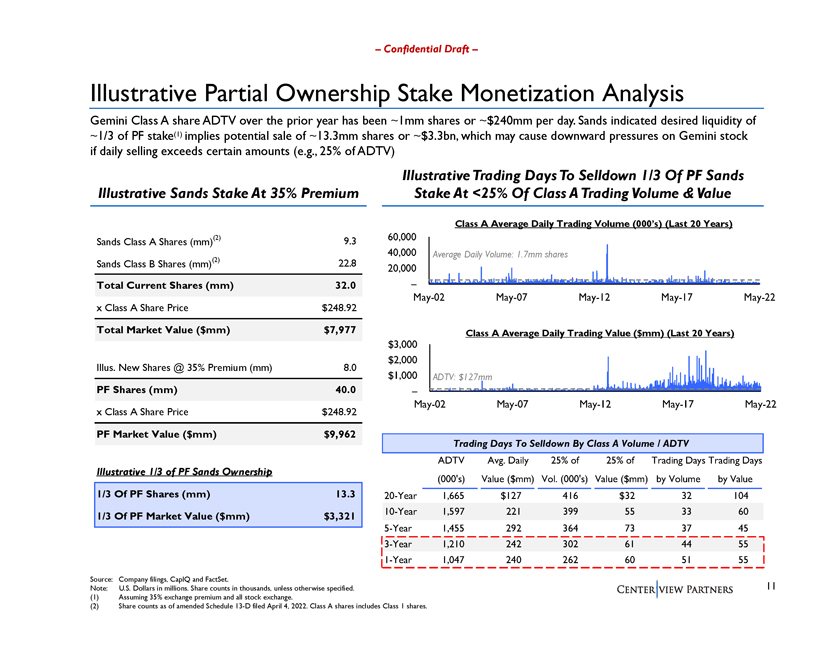This screenshot has width=840, height=649.
Task: Select the '1/3 Of PF Shares (mm)' label
Action: click(154, 494)
